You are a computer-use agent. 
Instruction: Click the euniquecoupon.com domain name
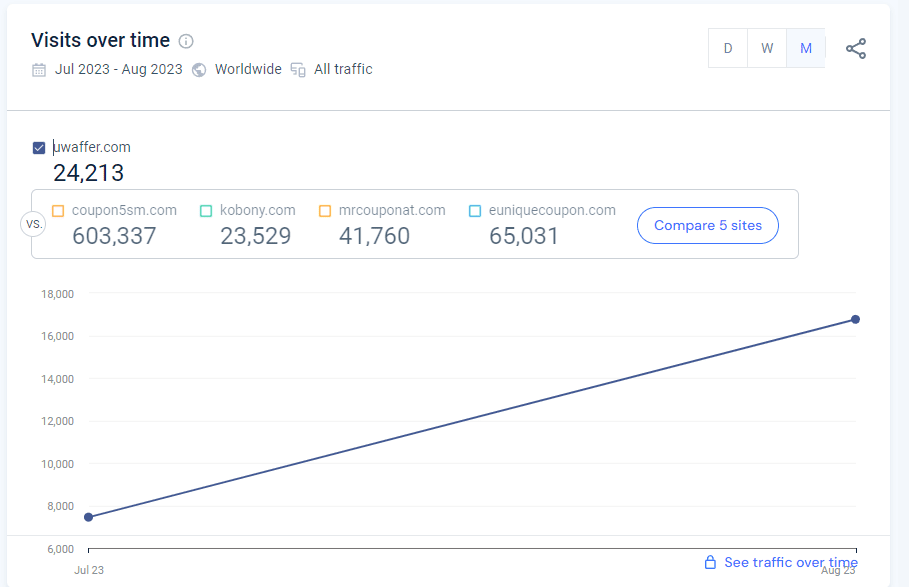pos(552,210)
